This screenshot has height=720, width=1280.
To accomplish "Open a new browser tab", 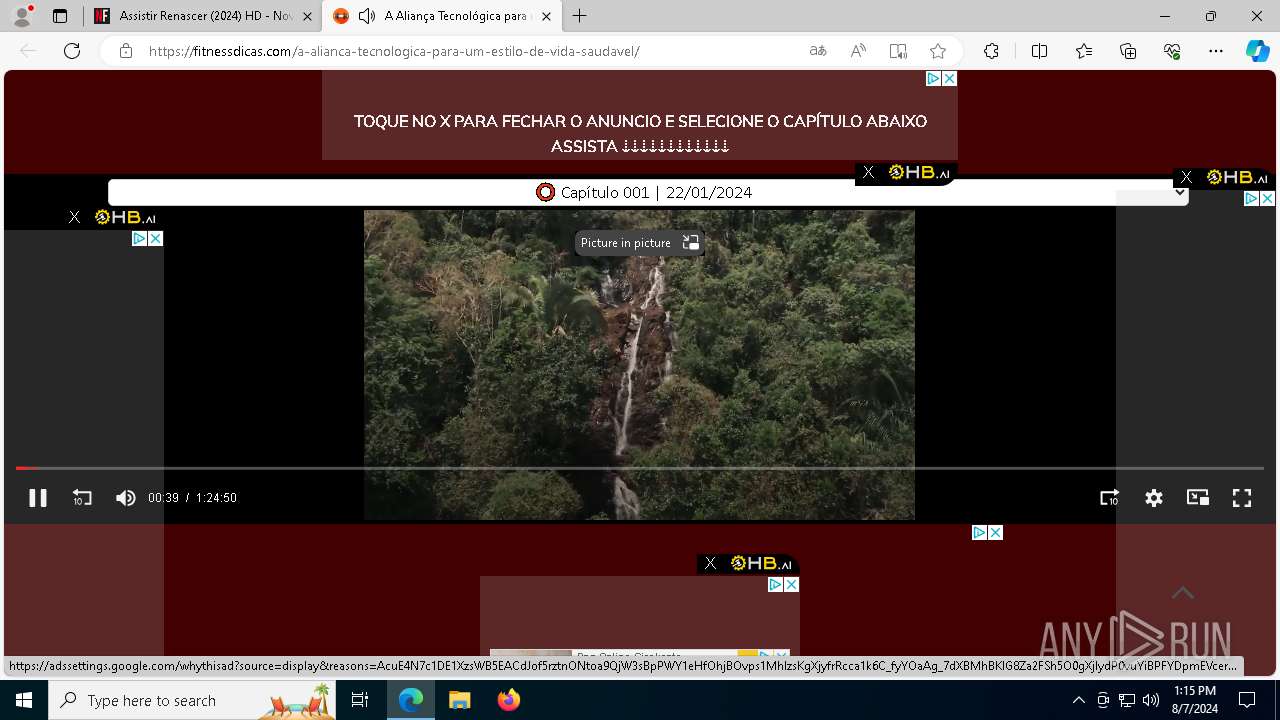I will click(580, 16).
